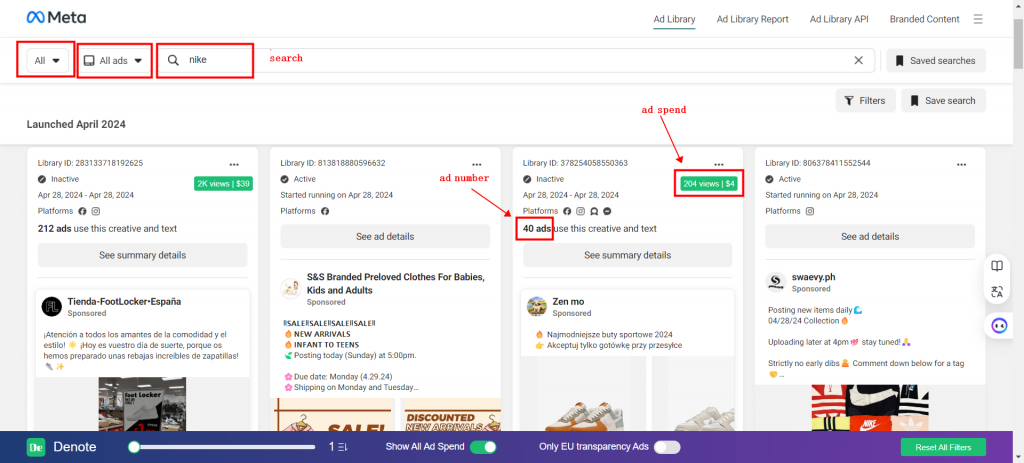Open the hamburger menu beside Branded Content
The height and width of the screenshot is (463, 1024).
[x=978, y=19]
